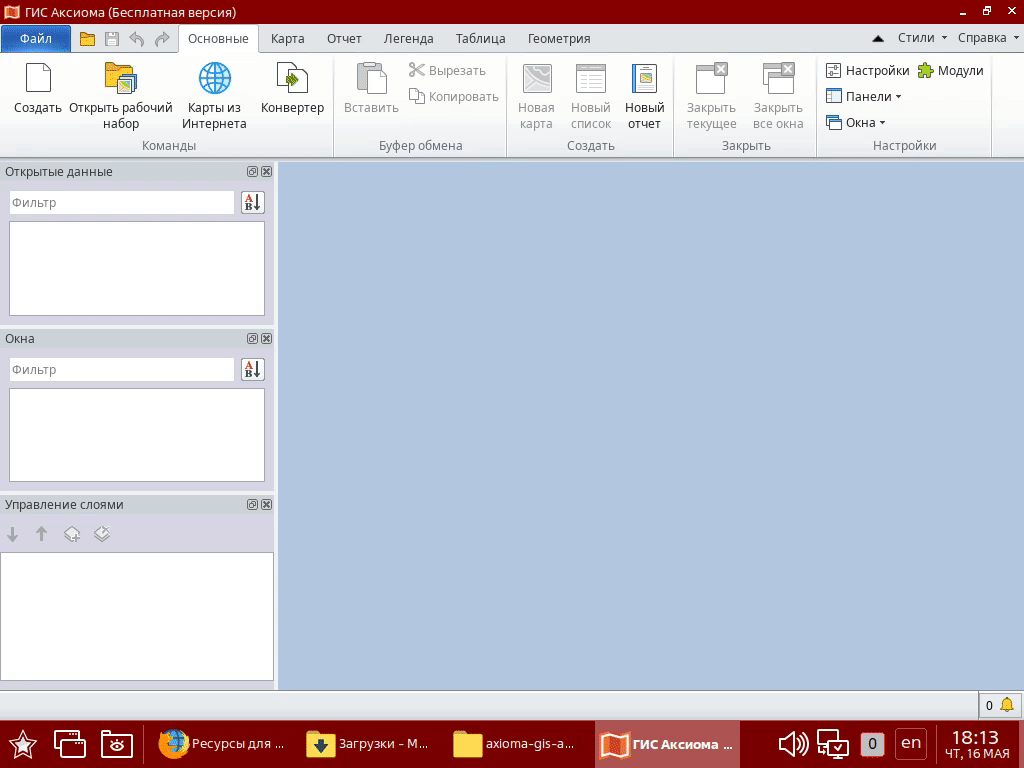Viewport: 1024px width, 768px height.
Task: Click the save floppy quick-access icon
Action: 112,39
